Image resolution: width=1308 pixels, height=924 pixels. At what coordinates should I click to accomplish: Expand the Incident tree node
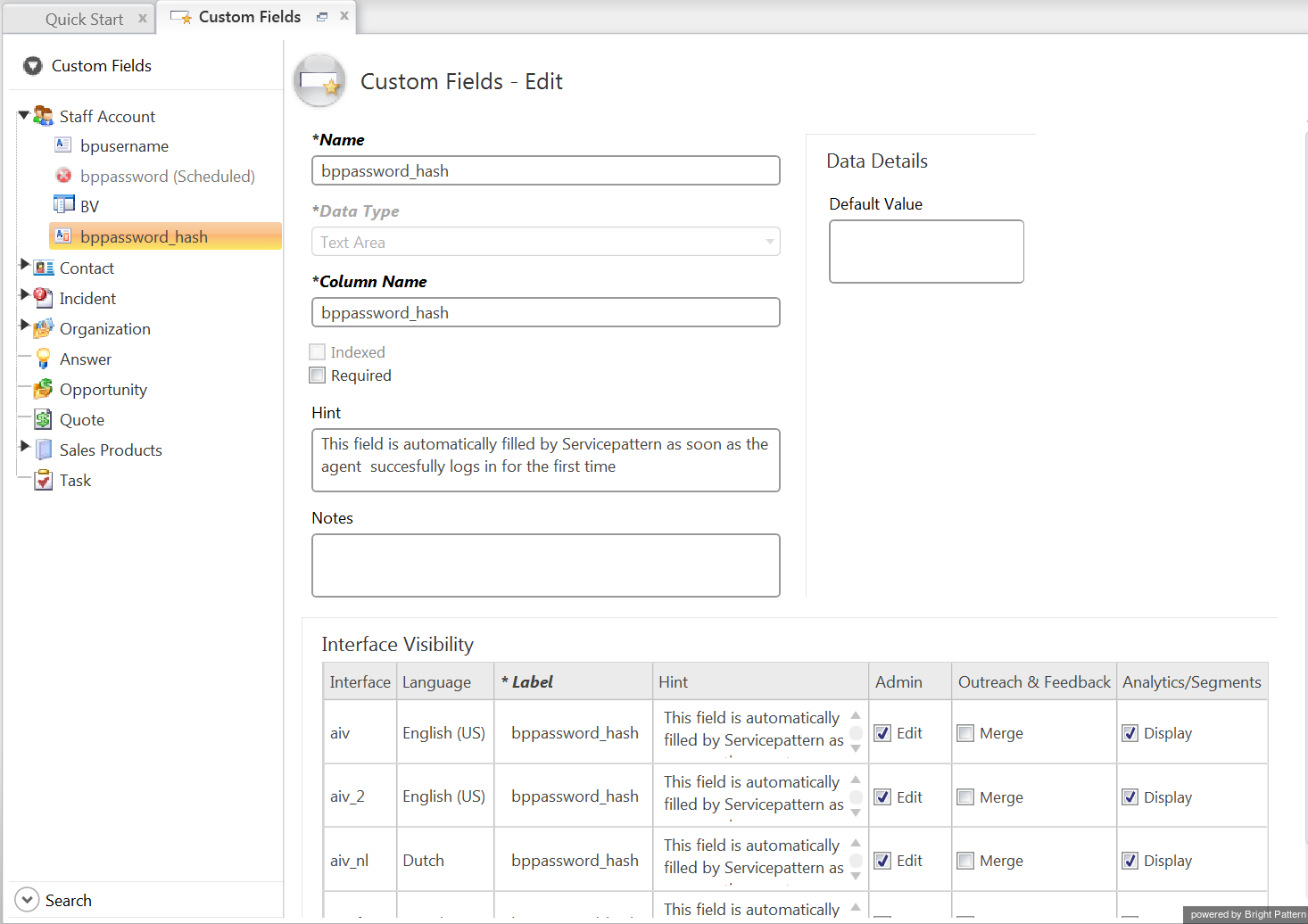click(25, 294)
